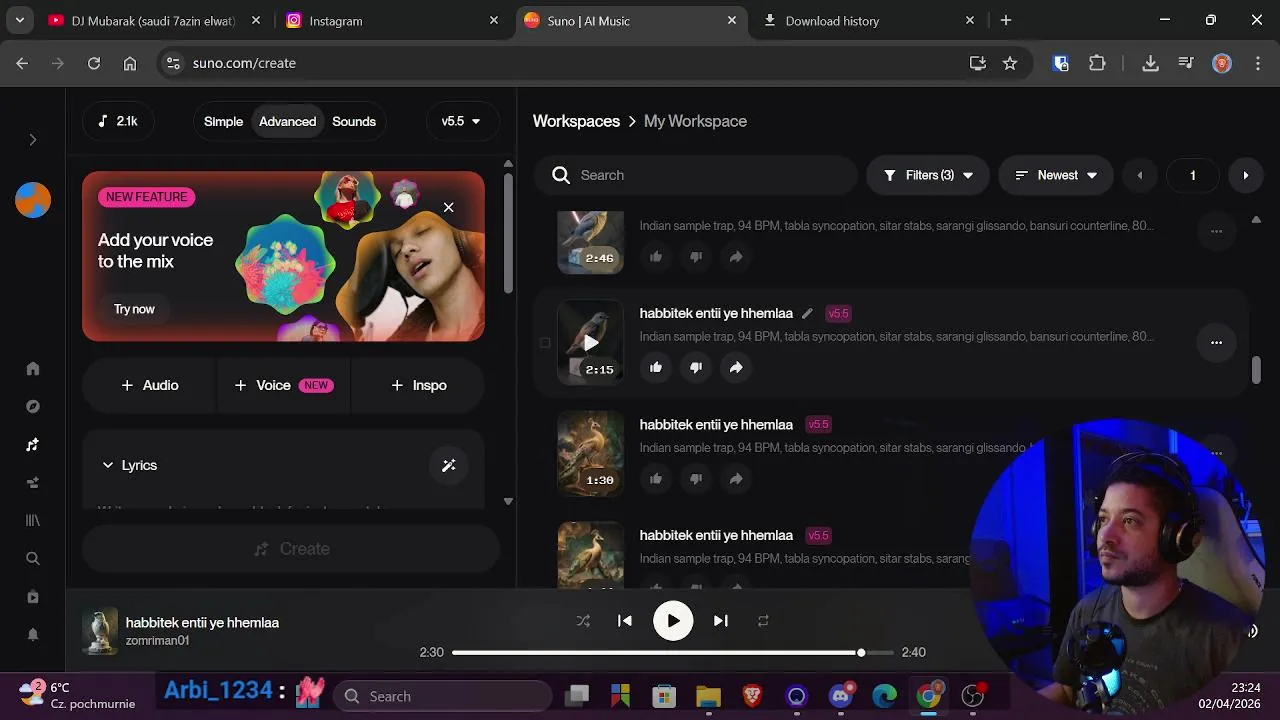Bookmark this page with star icon
The image size is (1280, 720).
click(1010, 63)
